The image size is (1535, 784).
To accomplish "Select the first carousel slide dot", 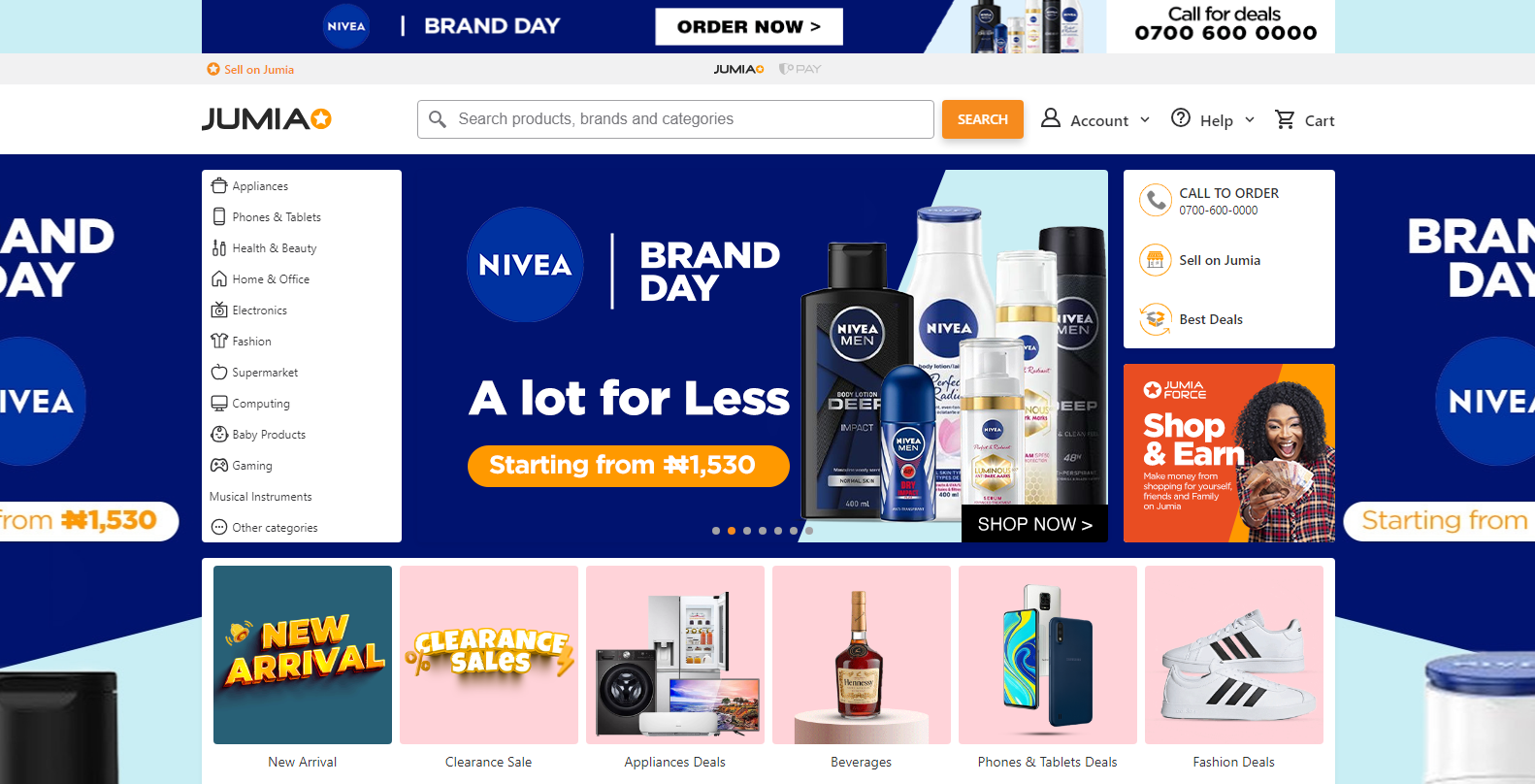I will [x=716, y=531].
